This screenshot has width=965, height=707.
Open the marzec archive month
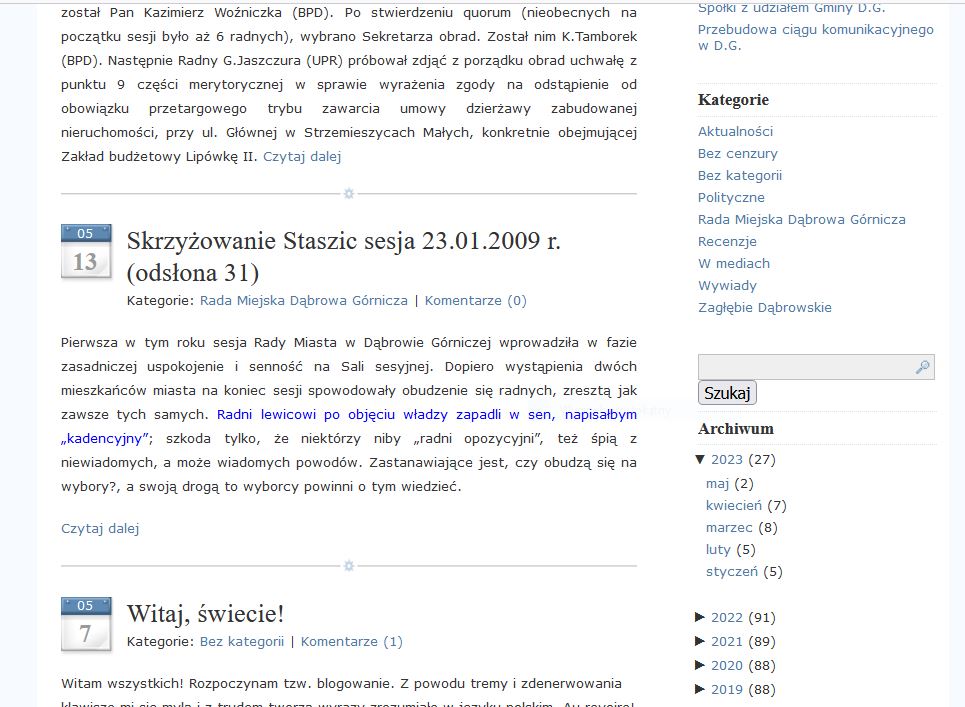click(x=729, y=528)
